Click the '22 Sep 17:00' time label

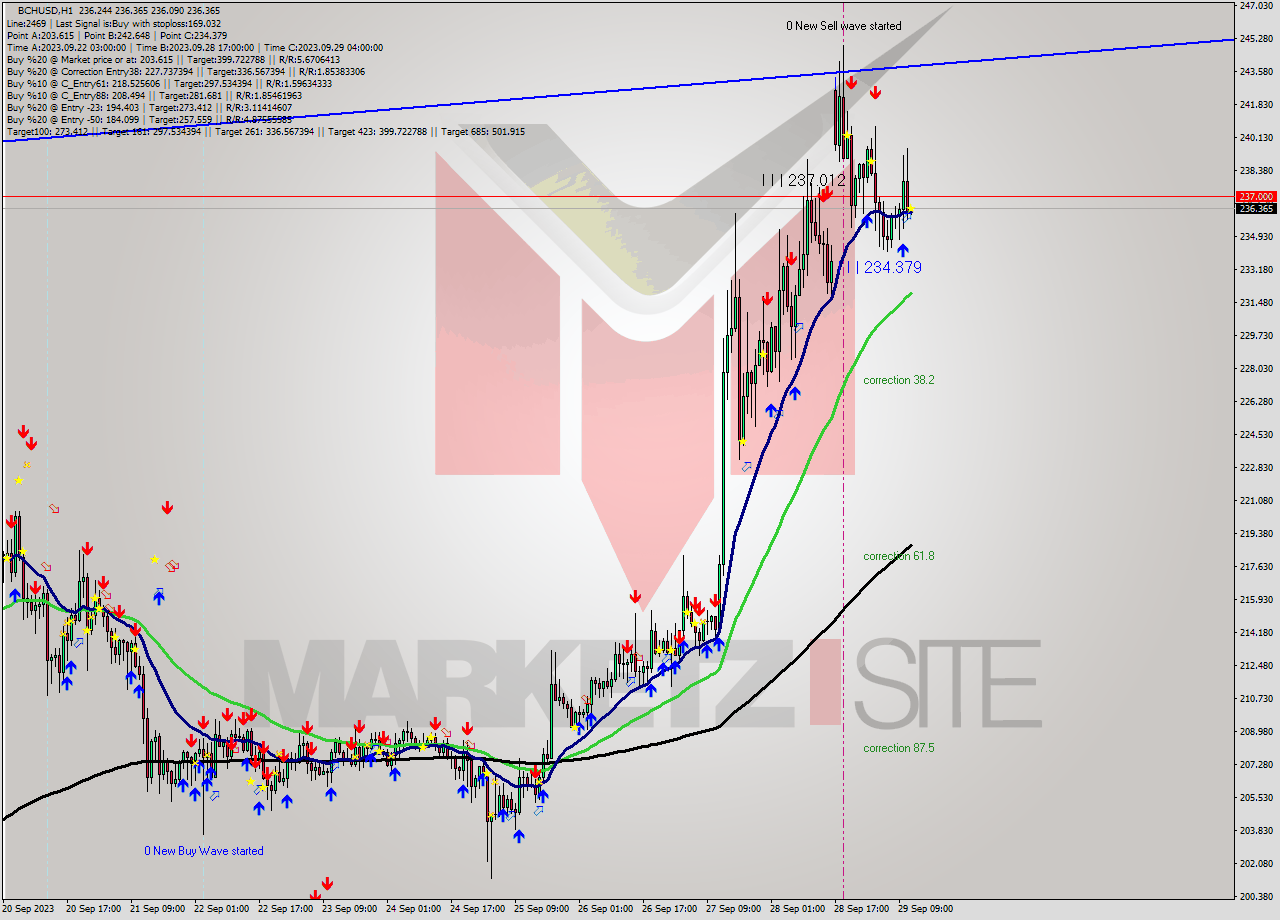pyautogui.click(x=286, y=910)
